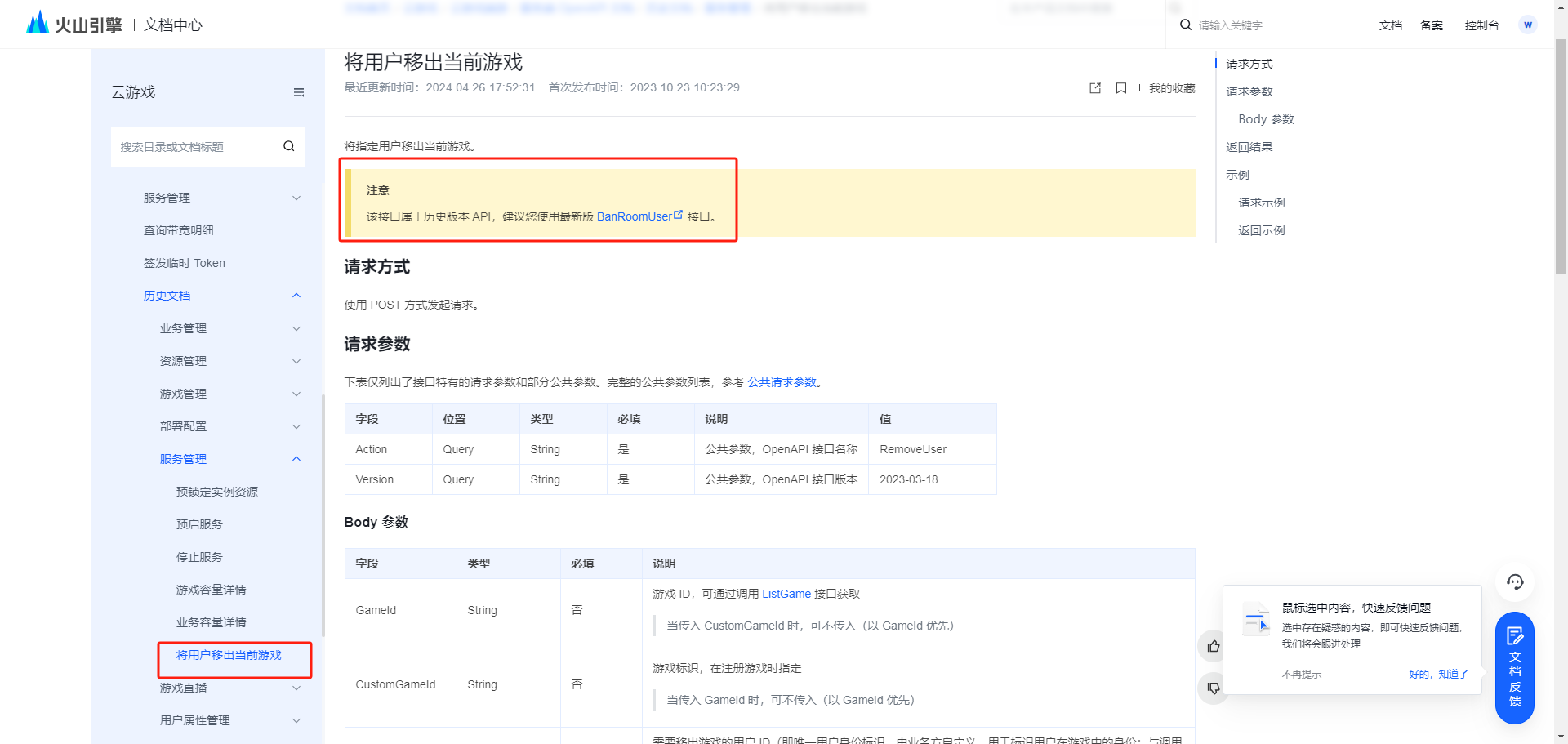
Task: Click the search magnifier in directory search box
Action: tap(288, 146)
